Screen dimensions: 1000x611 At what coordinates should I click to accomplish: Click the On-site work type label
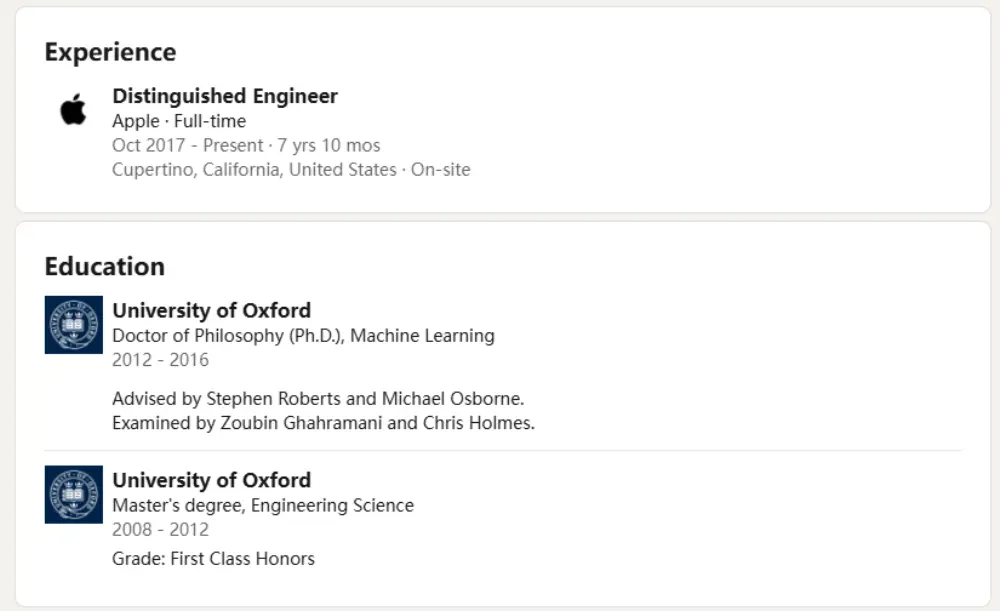[440, 169]
